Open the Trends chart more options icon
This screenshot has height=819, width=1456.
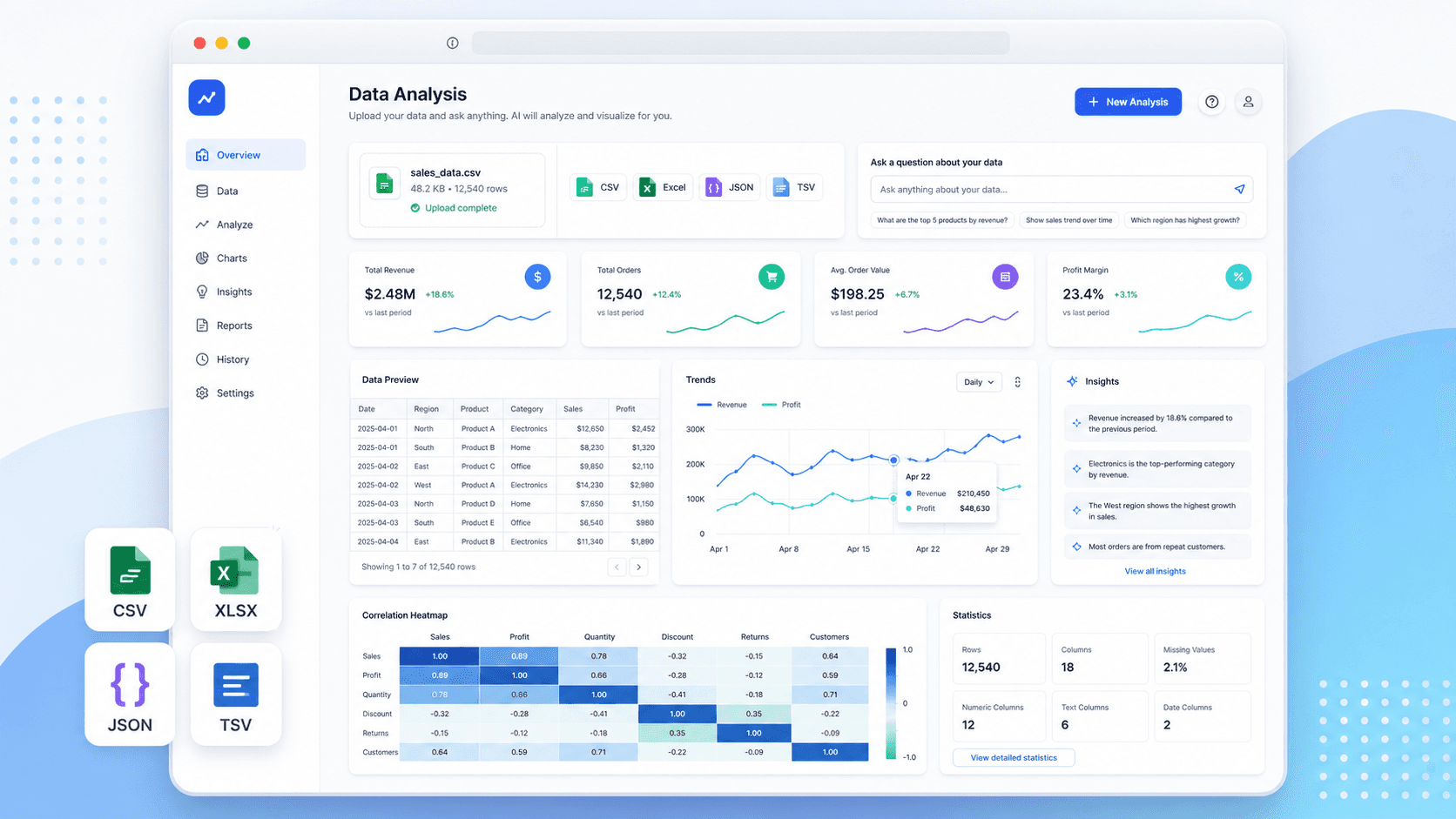(x=1017, y=382)
